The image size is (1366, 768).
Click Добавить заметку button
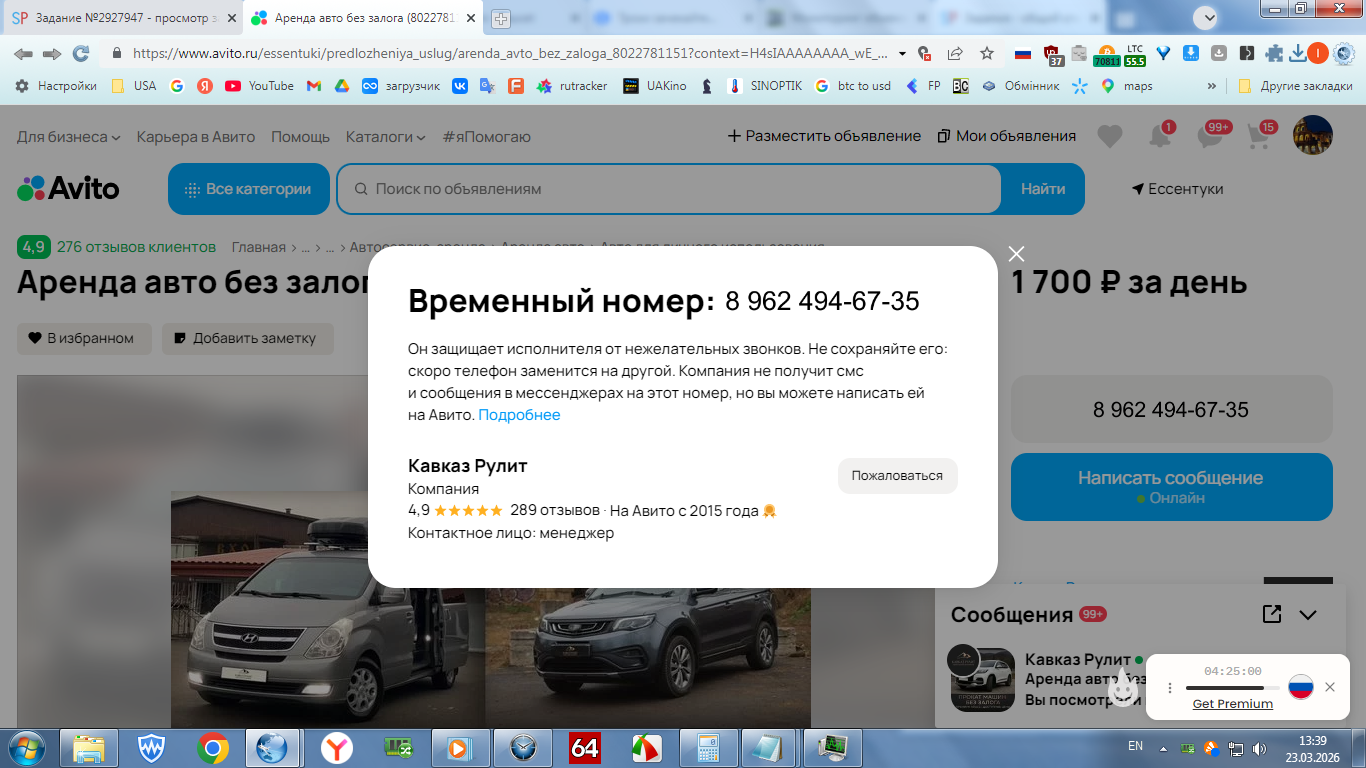pos(248,338)
